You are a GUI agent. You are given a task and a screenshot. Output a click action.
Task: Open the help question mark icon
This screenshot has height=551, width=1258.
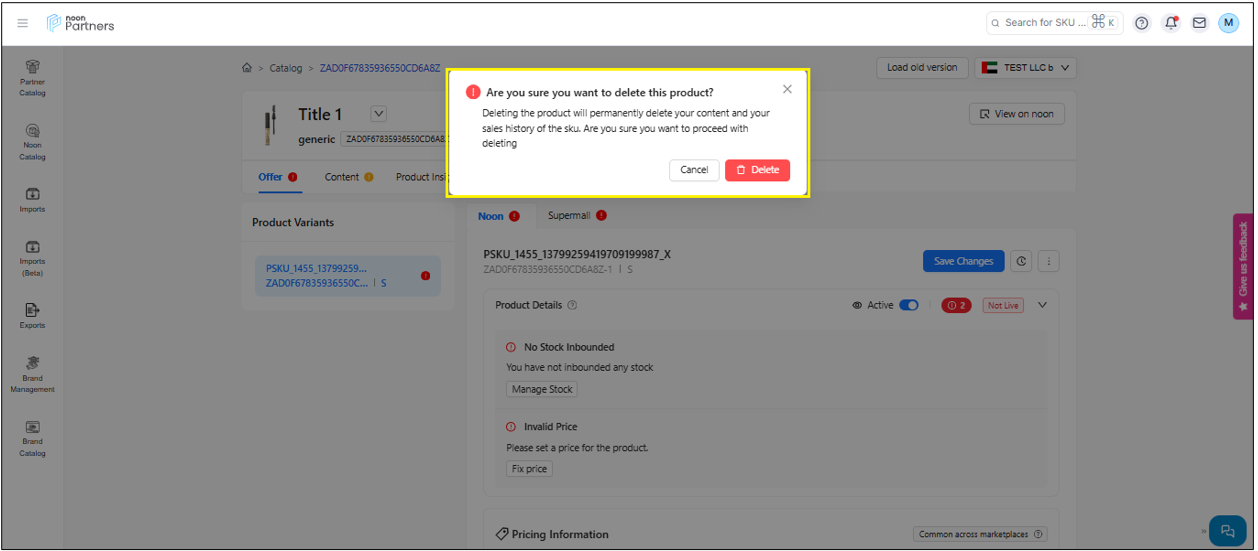pyautogui.click(x=1142, y=23)
